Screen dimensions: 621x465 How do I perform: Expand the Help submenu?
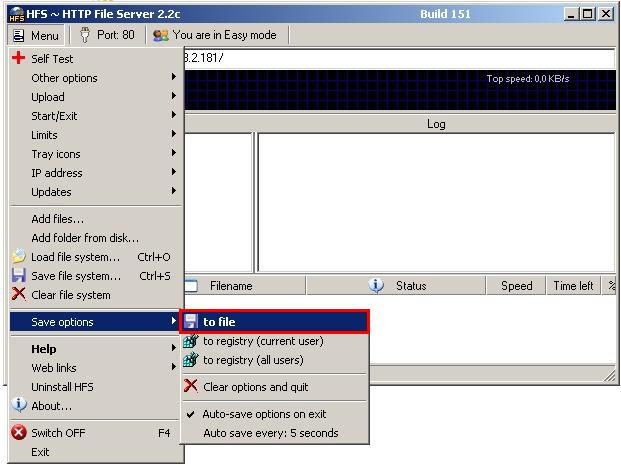click(96, 349)
